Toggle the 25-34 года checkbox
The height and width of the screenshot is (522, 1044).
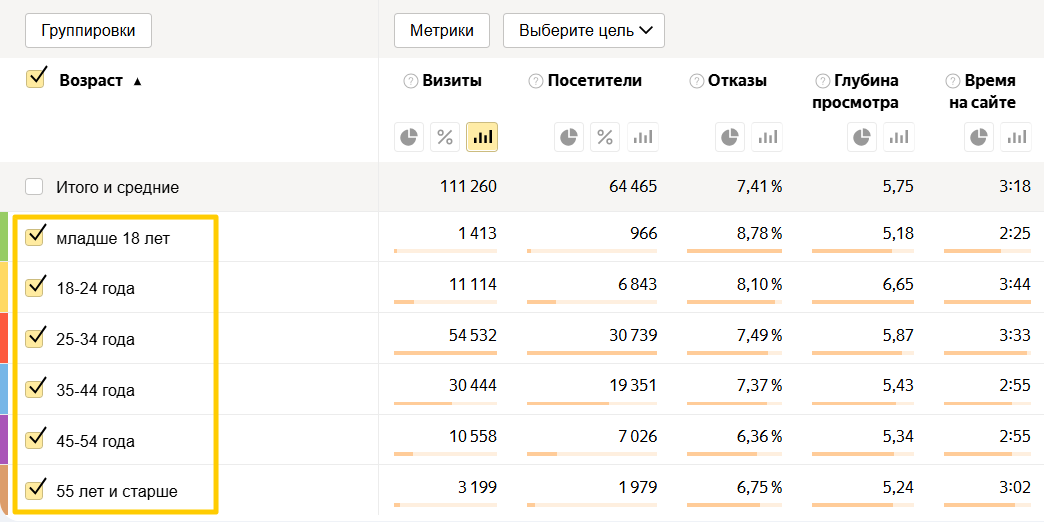point(36,338)
